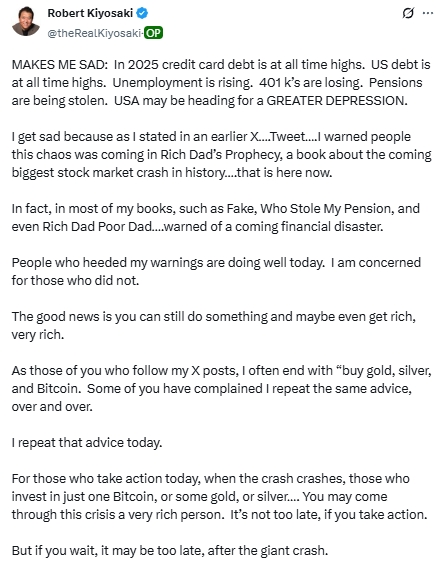Click the sentence starting "The good news is"
This screenshot has height=564, width=446.
click(x=214, y=326)
